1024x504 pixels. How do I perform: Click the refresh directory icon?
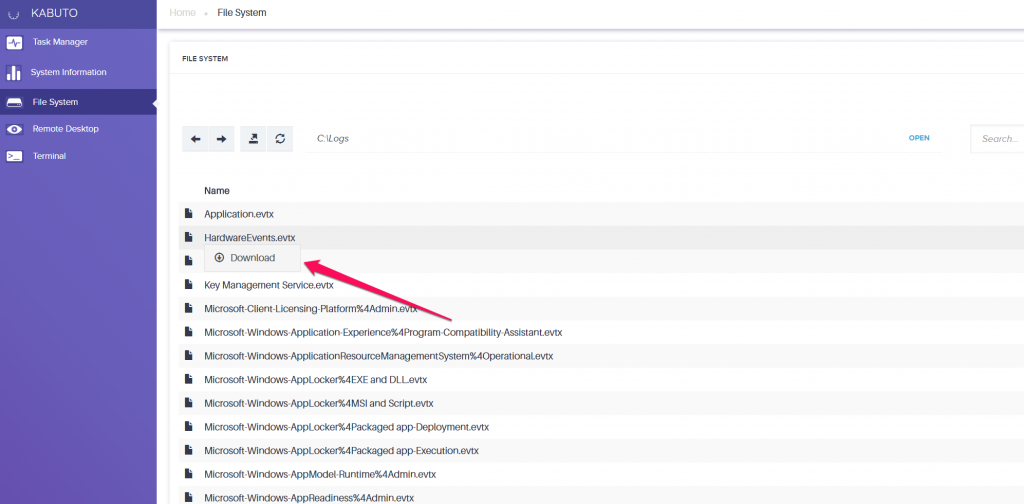click(280, 139)
